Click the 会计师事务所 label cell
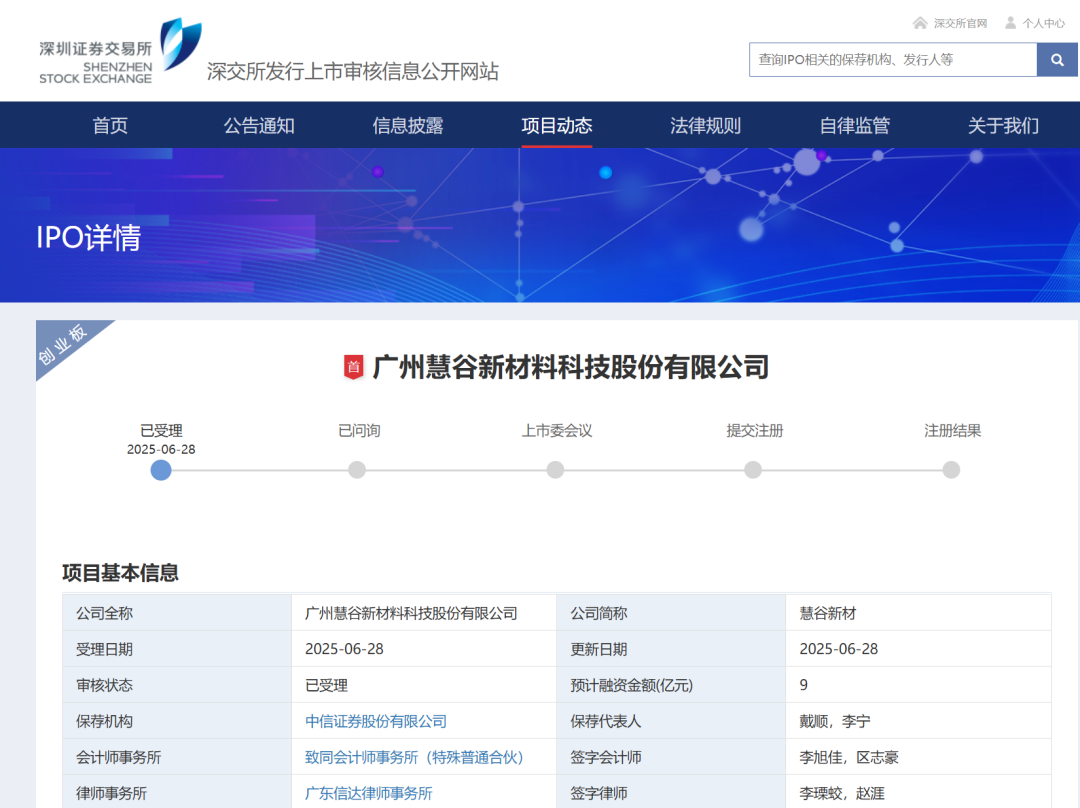The width and height of the screenshot is (1080, 808). coord(177,757)
